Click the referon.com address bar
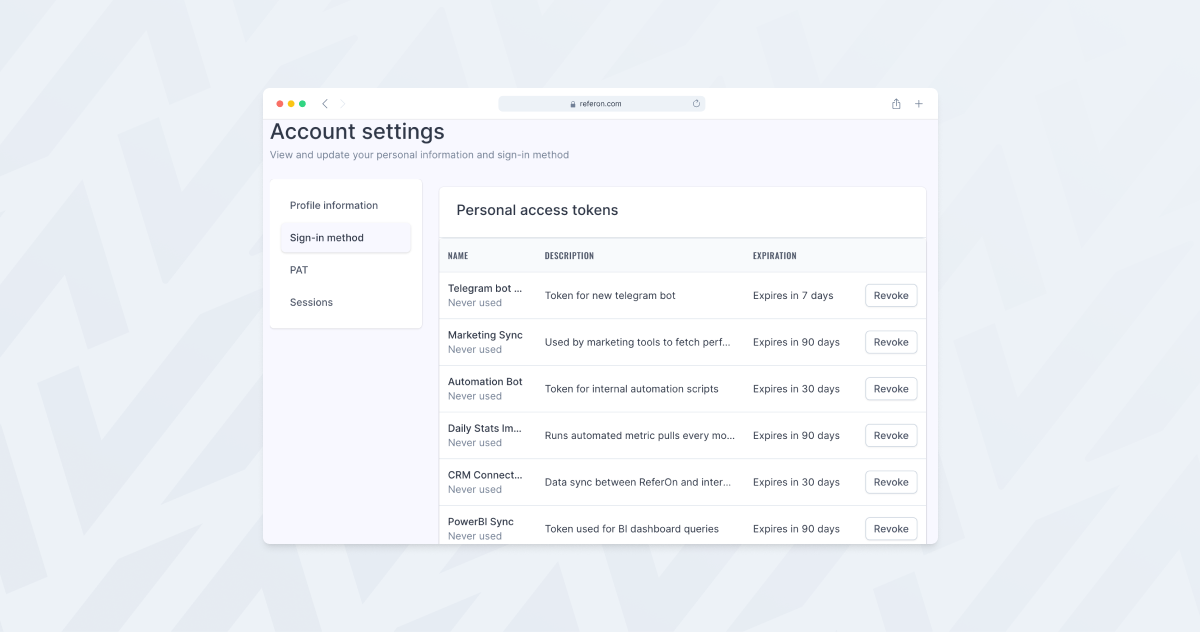Screen dimensions: 1200x632 601,104
